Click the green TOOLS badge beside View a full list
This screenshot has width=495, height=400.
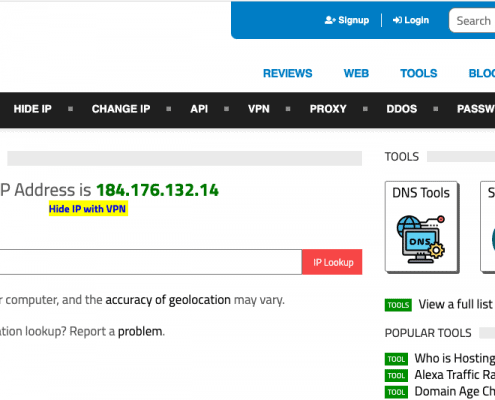(x=398, y=305)
